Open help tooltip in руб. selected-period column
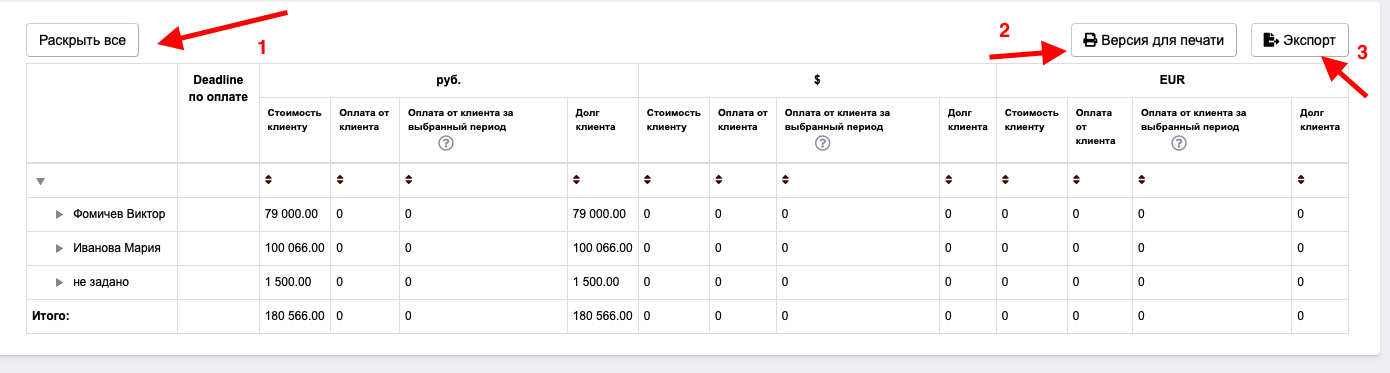 (x=446, y=144)
